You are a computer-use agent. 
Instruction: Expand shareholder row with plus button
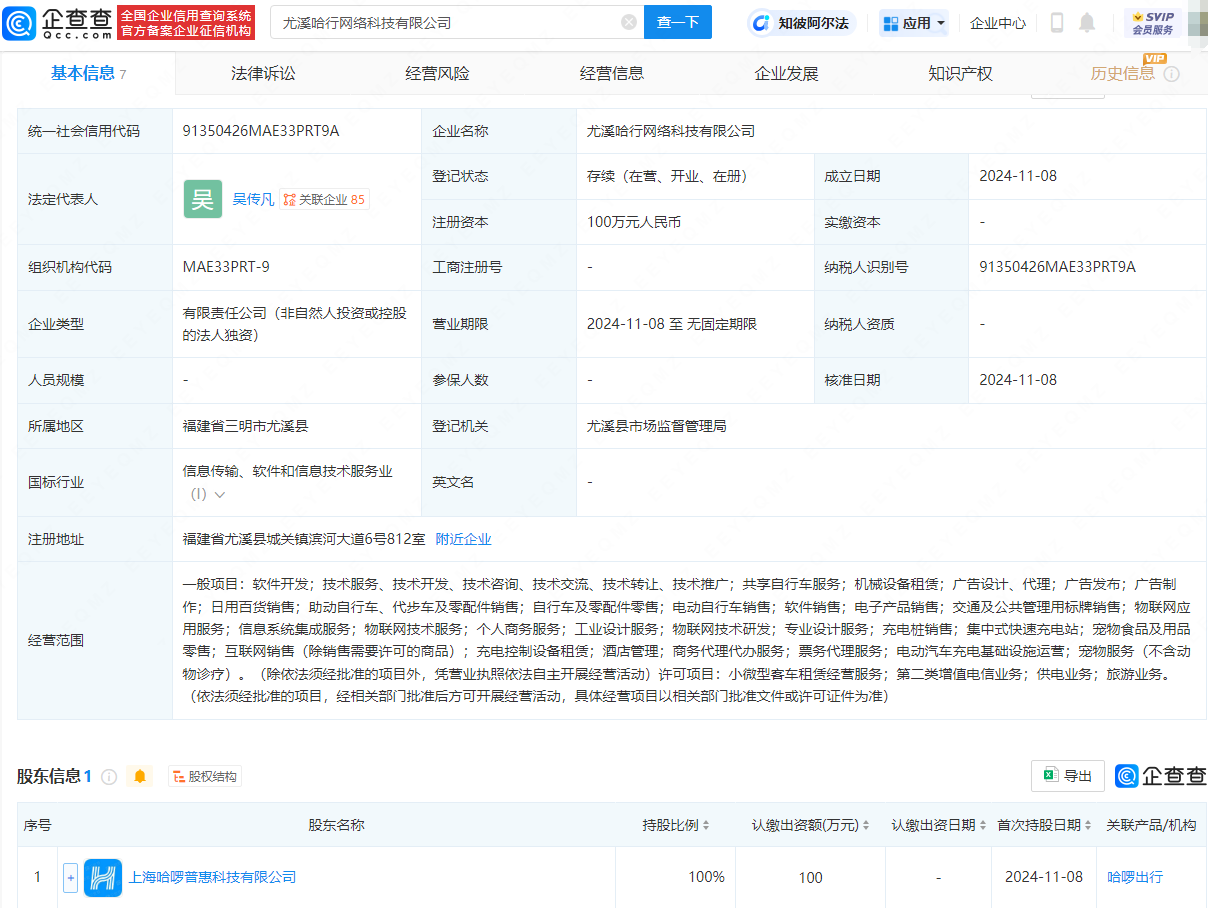point(70,877)
